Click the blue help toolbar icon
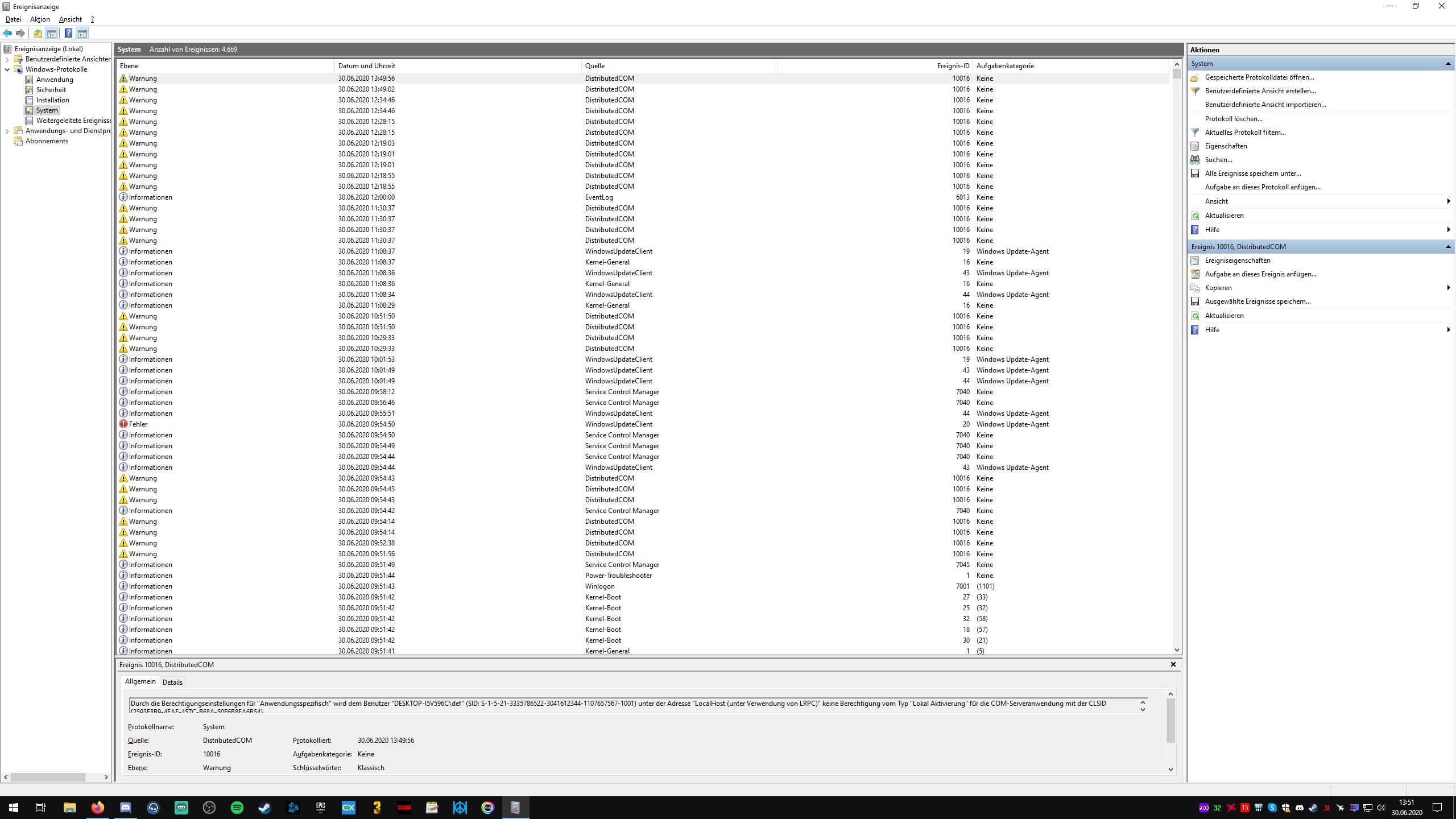The image size is (1456, 819). pyautogui.click(x=68, y=33)
